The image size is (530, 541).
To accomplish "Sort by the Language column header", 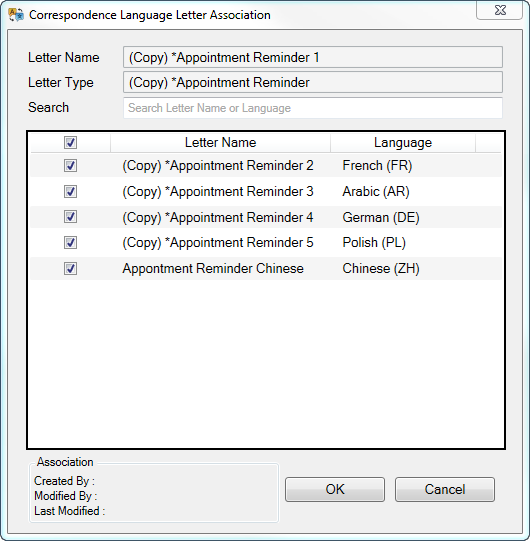I will point(403,142).
